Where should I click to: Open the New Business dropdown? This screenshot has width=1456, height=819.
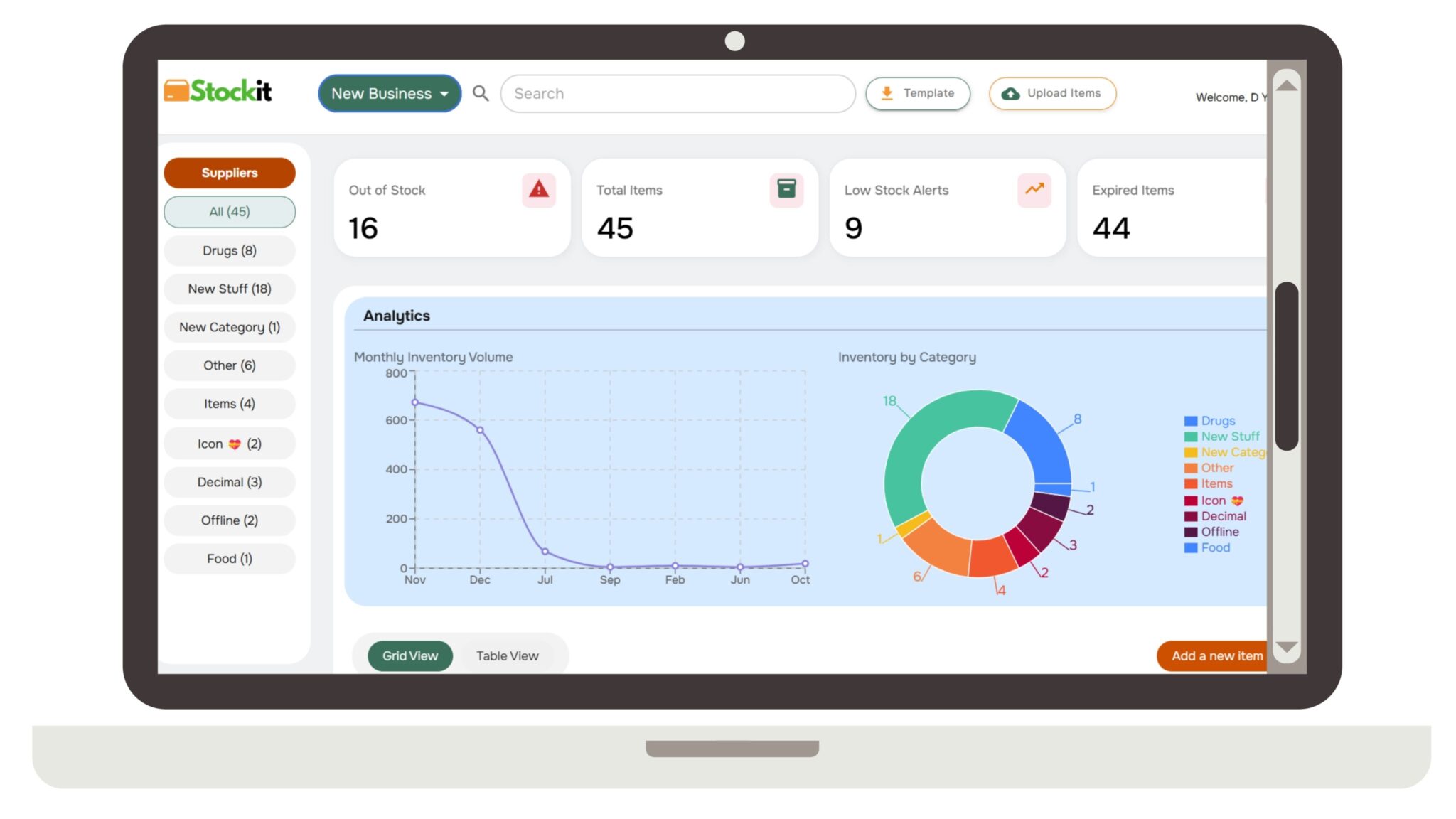point(390,93)
